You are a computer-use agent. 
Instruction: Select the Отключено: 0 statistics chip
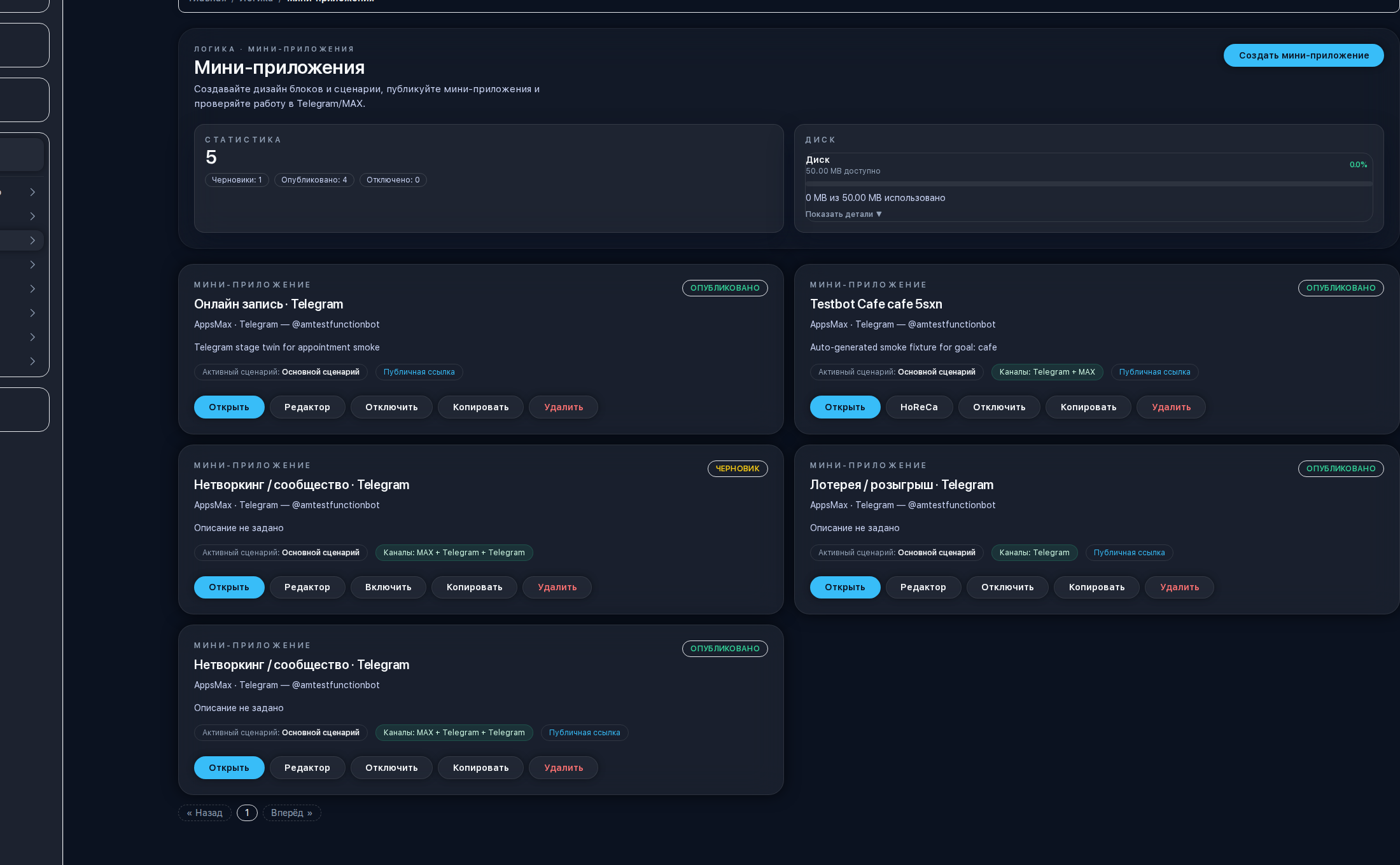tap(393, 180)
